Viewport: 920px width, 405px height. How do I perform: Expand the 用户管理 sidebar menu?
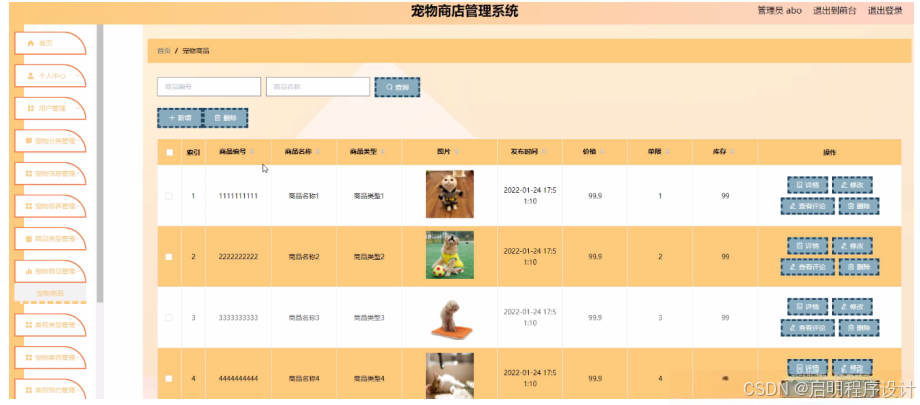pyautogui.click(x=50, y=109)
